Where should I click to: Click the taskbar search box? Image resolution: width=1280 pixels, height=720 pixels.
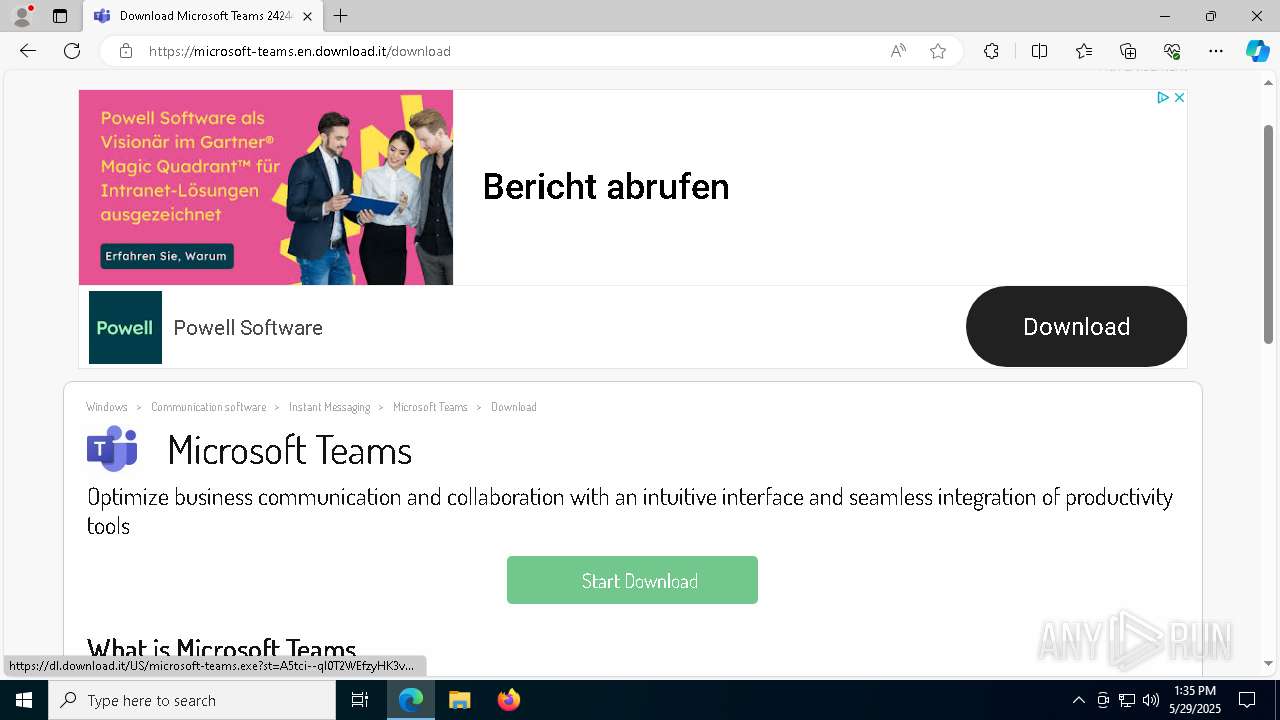pyautogui.click(x=192, y=700)
